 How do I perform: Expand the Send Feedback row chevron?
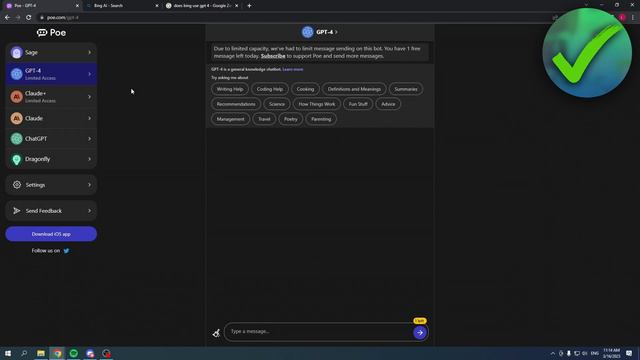(x=89, y=211)
